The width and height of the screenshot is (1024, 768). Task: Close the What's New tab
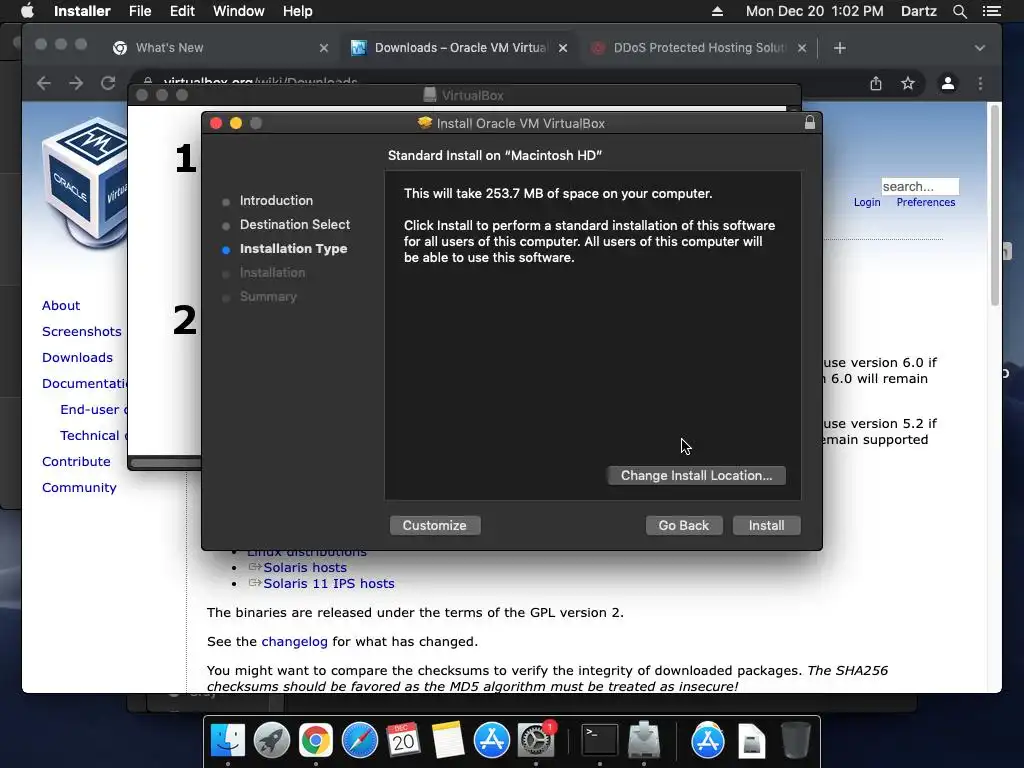click(323, 48)
